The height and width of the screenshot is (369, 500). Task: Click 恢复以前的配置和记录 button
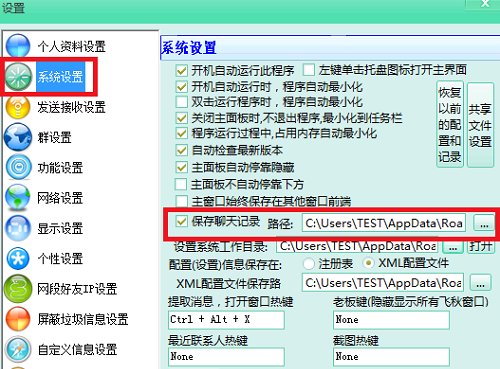(450, 125)
